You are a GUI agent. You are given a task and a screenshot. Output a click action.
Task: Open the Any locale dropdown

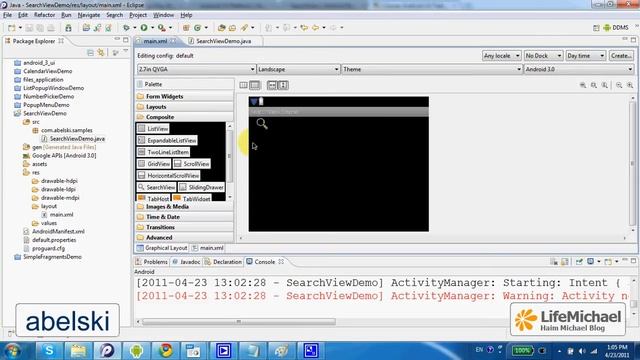pos(501,56)
